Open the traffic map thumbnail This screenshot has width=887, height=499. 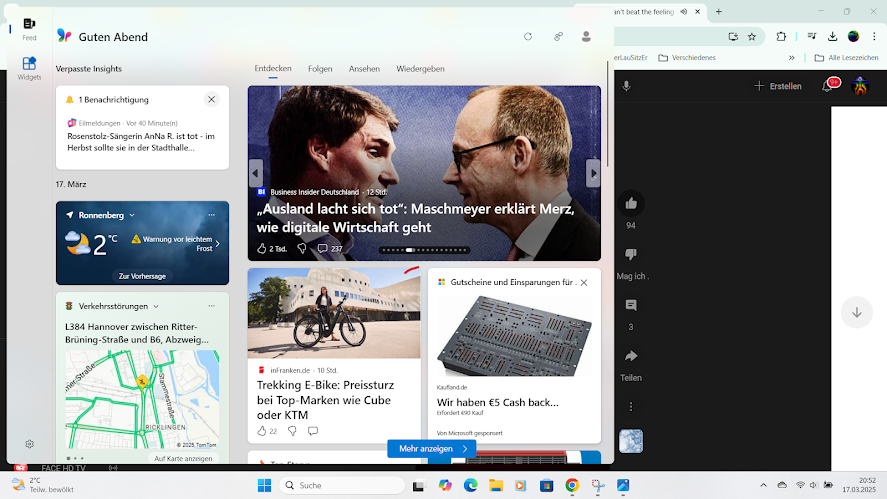[x=142, y=399]
